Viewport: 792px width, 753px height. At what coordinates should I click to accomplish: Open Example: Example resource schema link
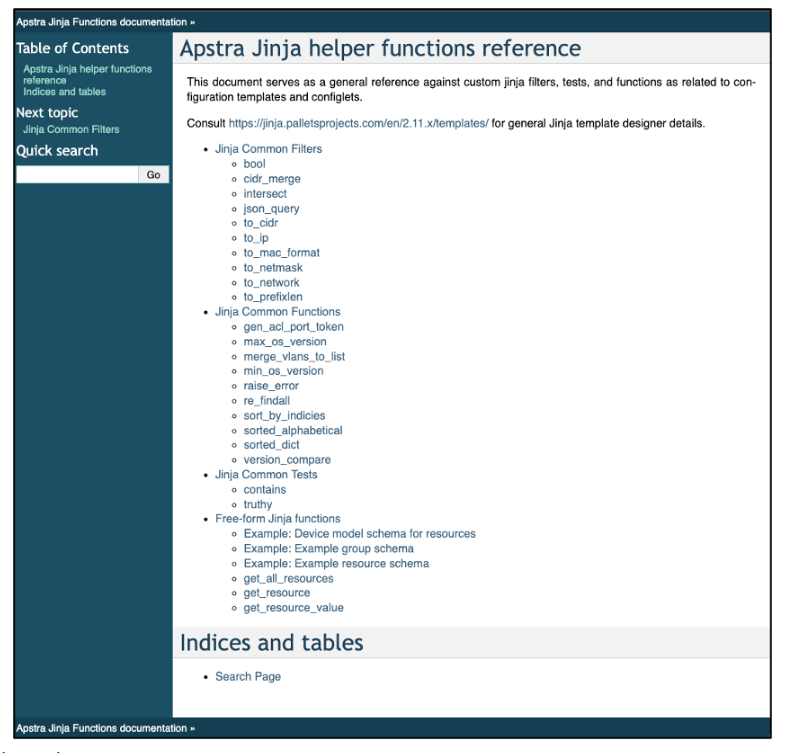pos(336,564)
